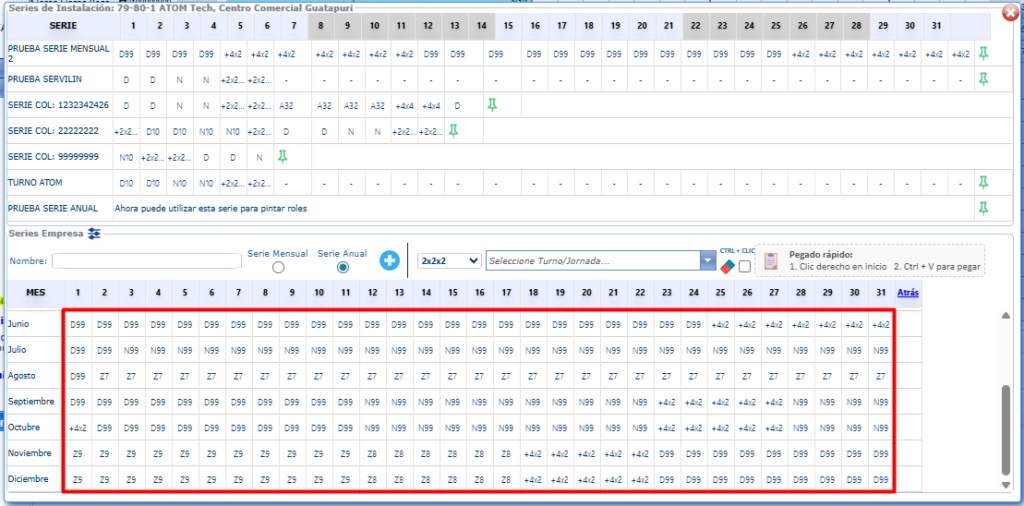The width and height of the screenshot is (1024, 506).
Task: Click the eraser icon under CTRL + CLIC
Action: 727,266
